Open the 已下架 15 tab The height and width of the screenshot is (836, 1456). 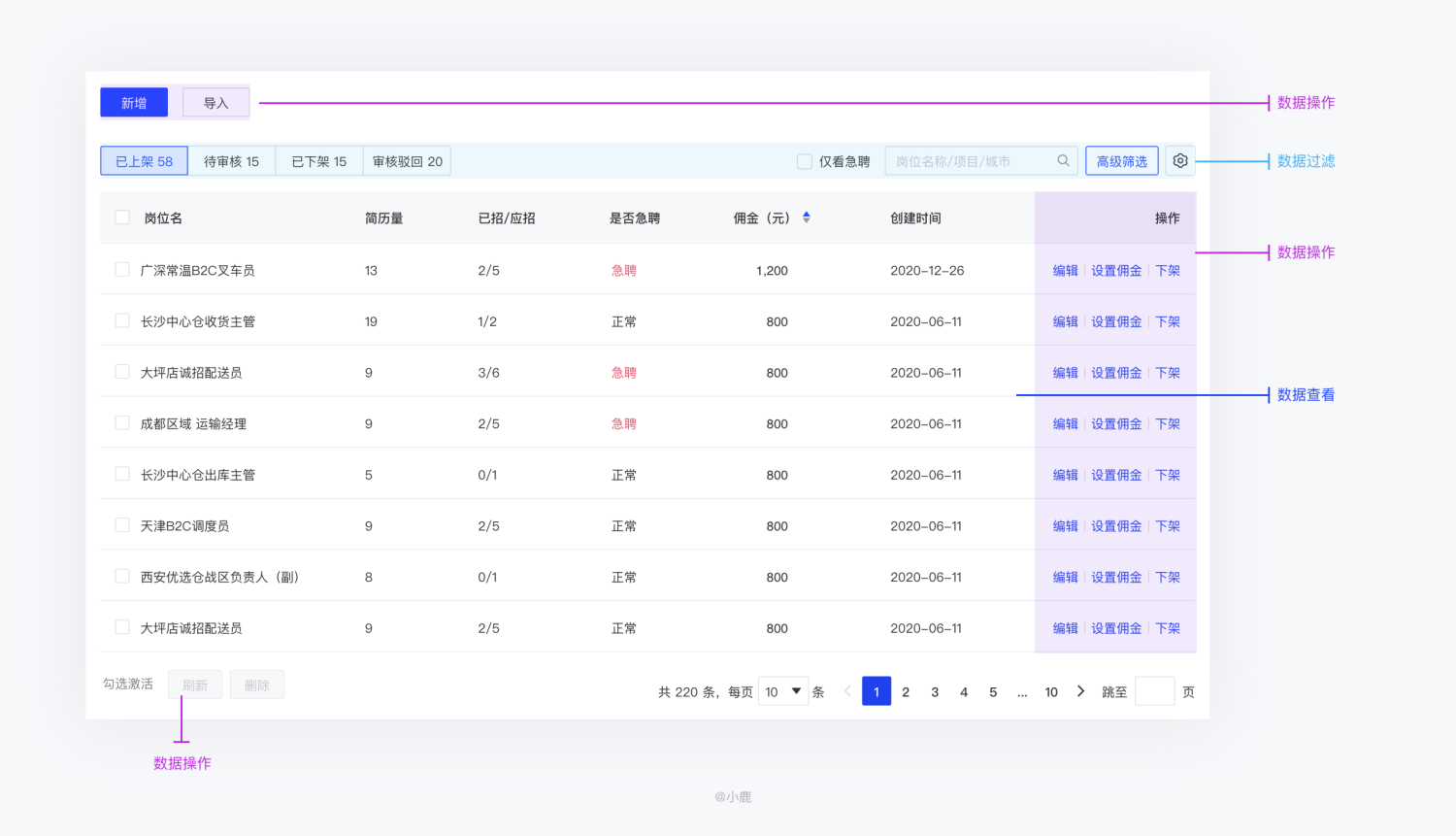[x=319, y=161]
